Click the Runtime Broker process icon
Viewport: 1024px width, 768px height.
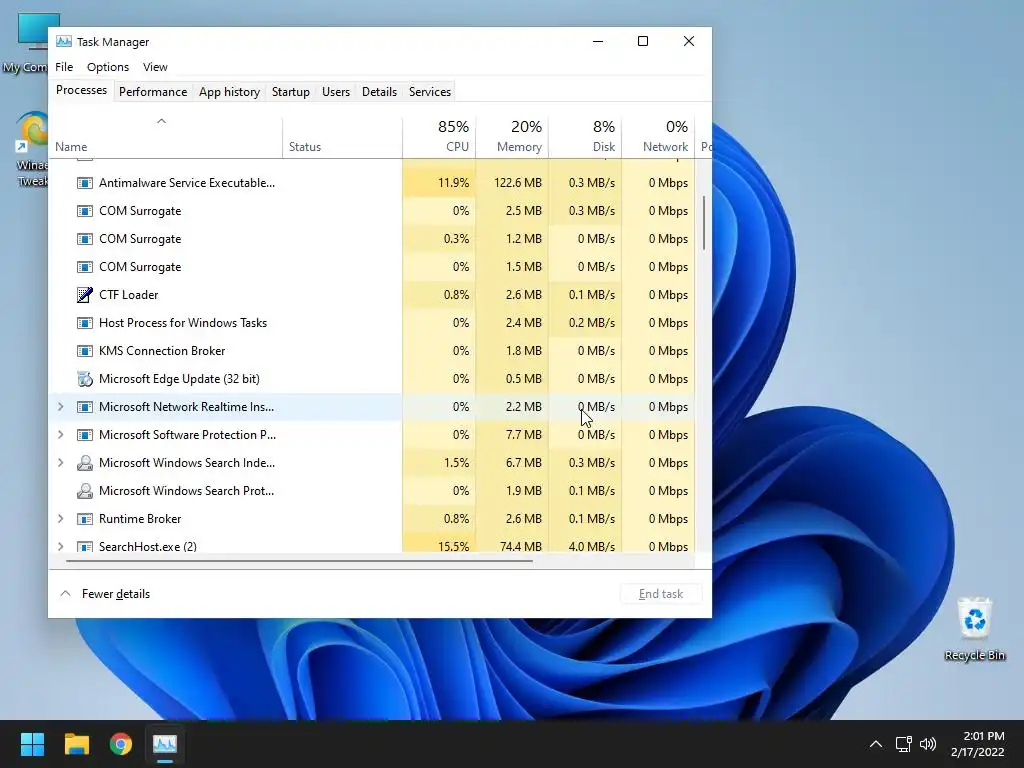85,519
